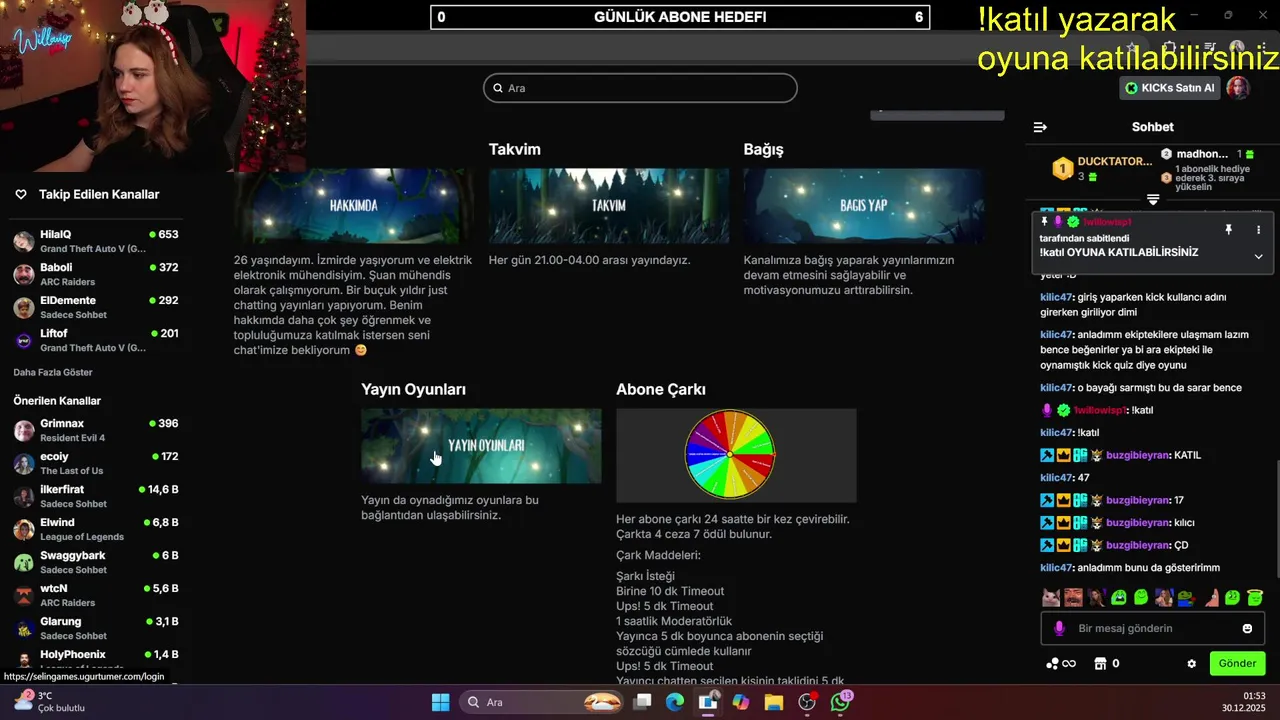Open the YAYIN OYUNLARI banner link
Image resolution: width=1280 pixels, height=720 pixels.
[481, 446]
